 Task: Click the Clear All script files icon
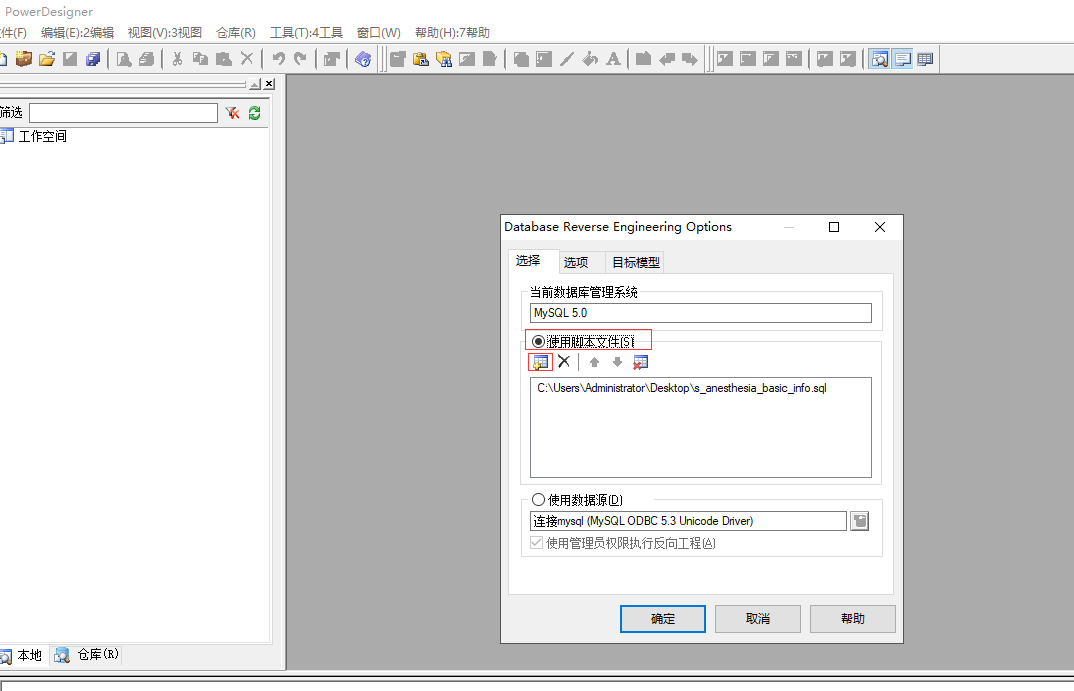641,362
